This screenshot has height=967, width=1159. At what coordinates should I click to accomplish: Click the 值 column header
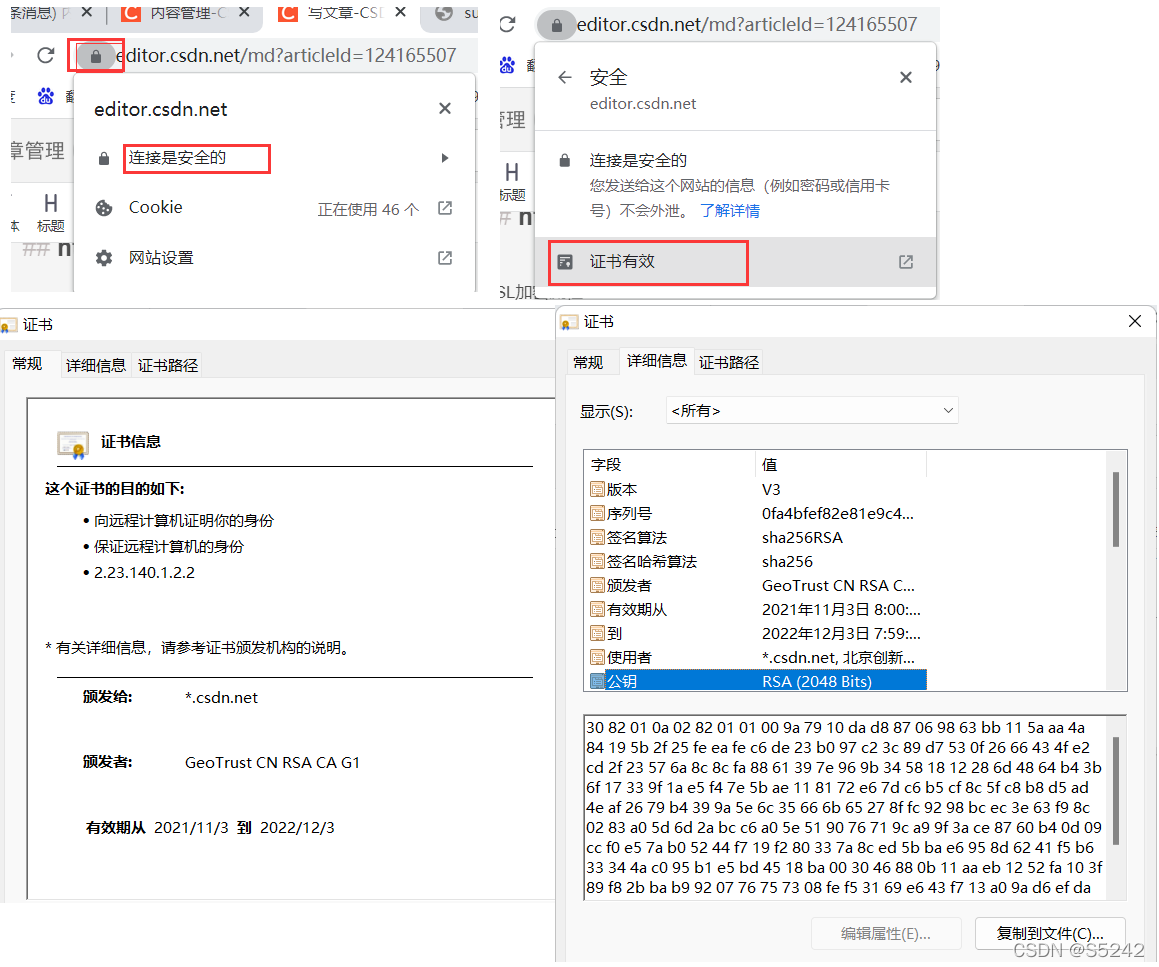[x=840, y=464]
